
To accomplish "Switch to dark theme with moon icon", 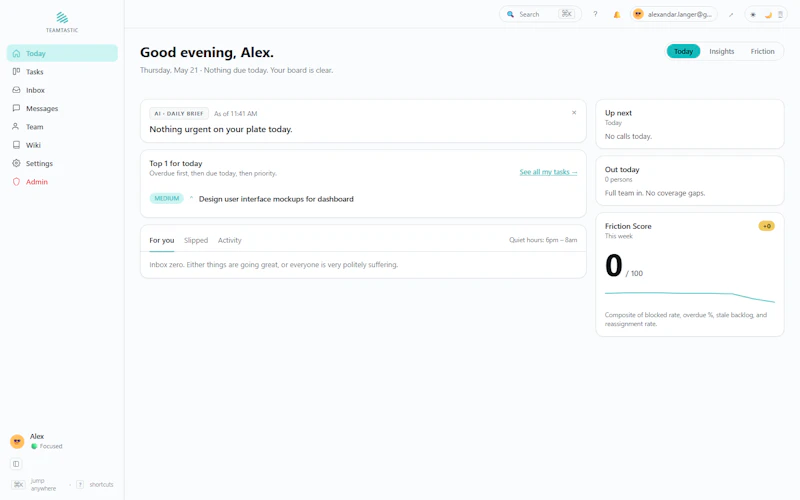I will pyautogui.click(x=767, y=14).
